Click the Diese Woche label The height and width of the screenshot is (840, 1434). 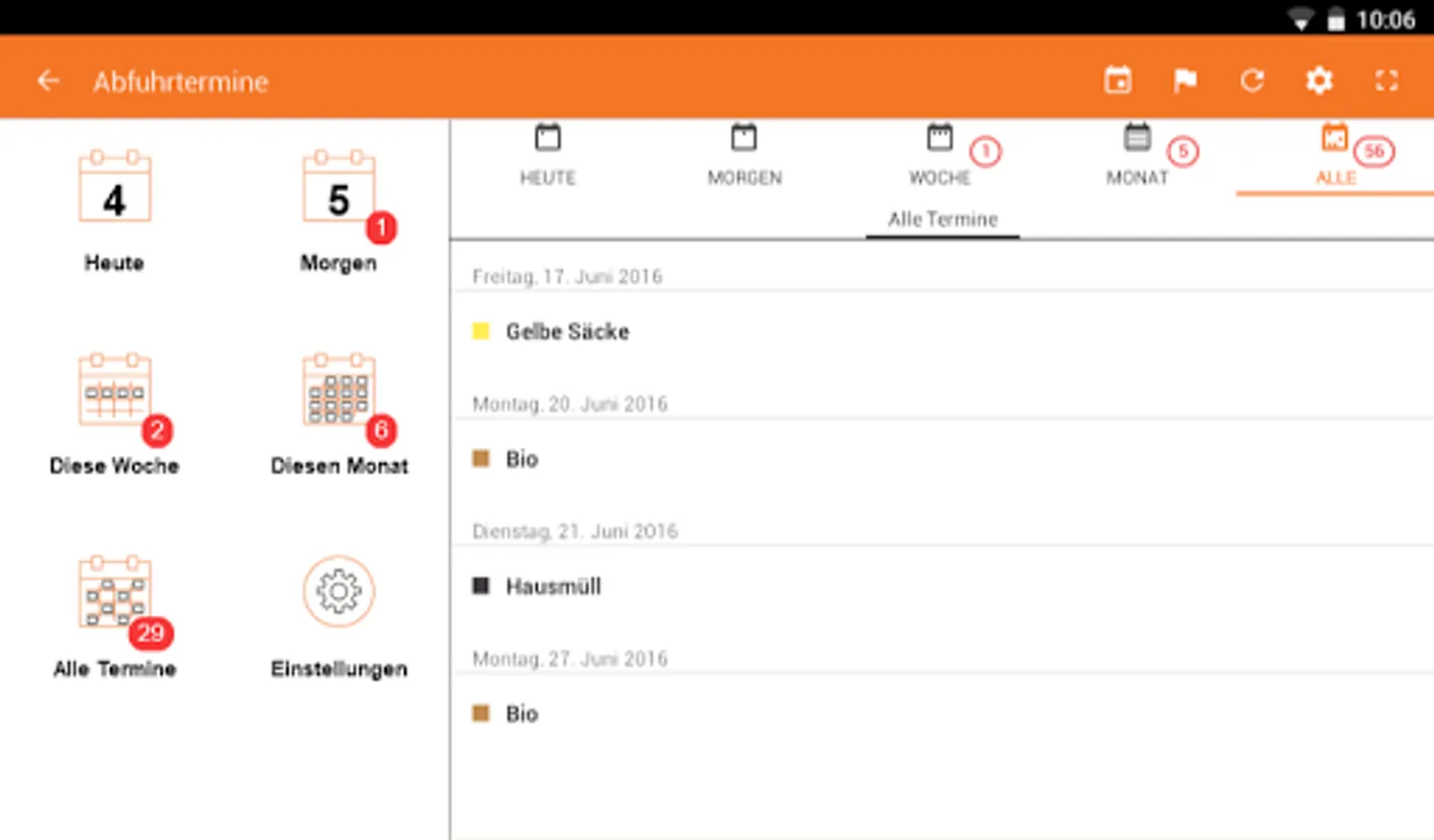(x=114, y=466)
